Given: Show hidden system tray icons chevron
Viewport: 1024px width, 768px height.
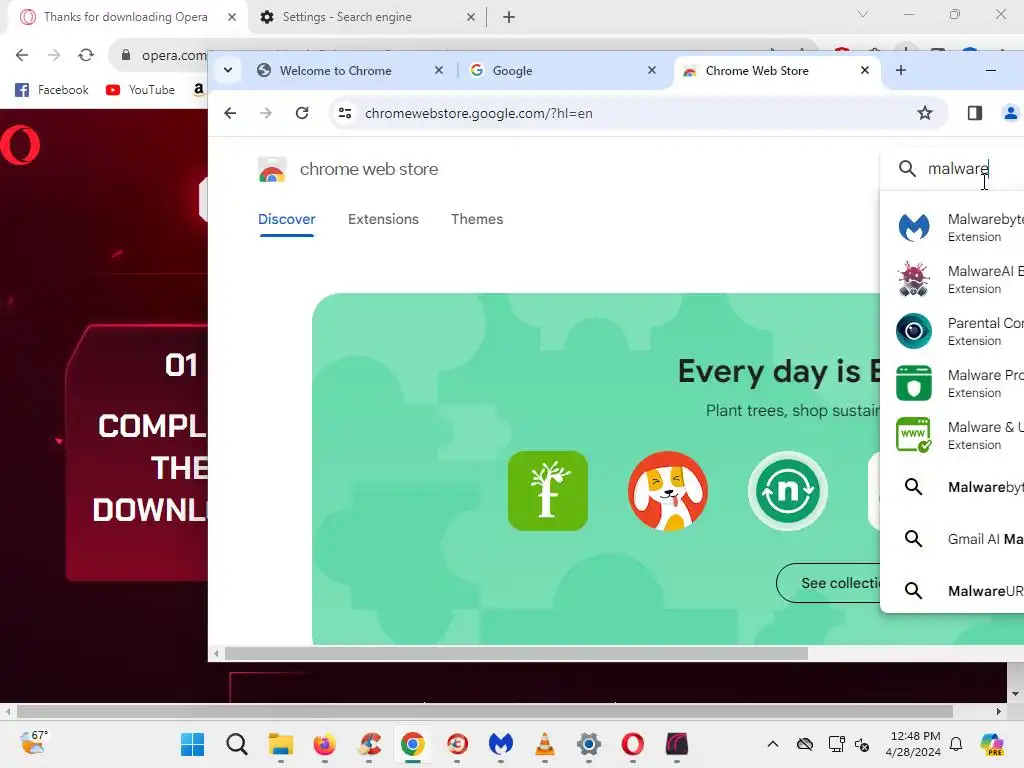Looking at the screenshot, I should click(773, 744).
